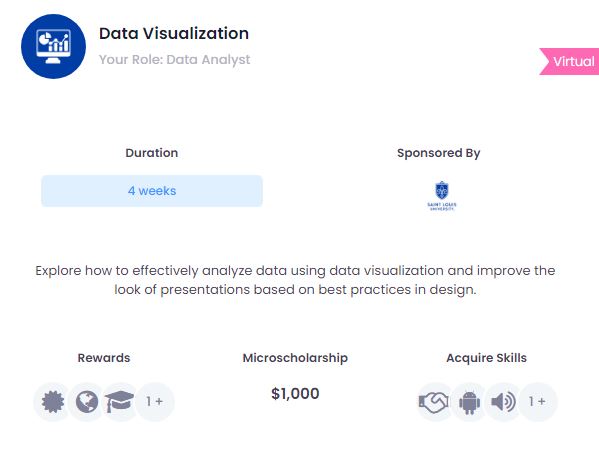Open the Saint Louis University sponsor logo
Screen dimensions: 599x467
coord(442,196)
